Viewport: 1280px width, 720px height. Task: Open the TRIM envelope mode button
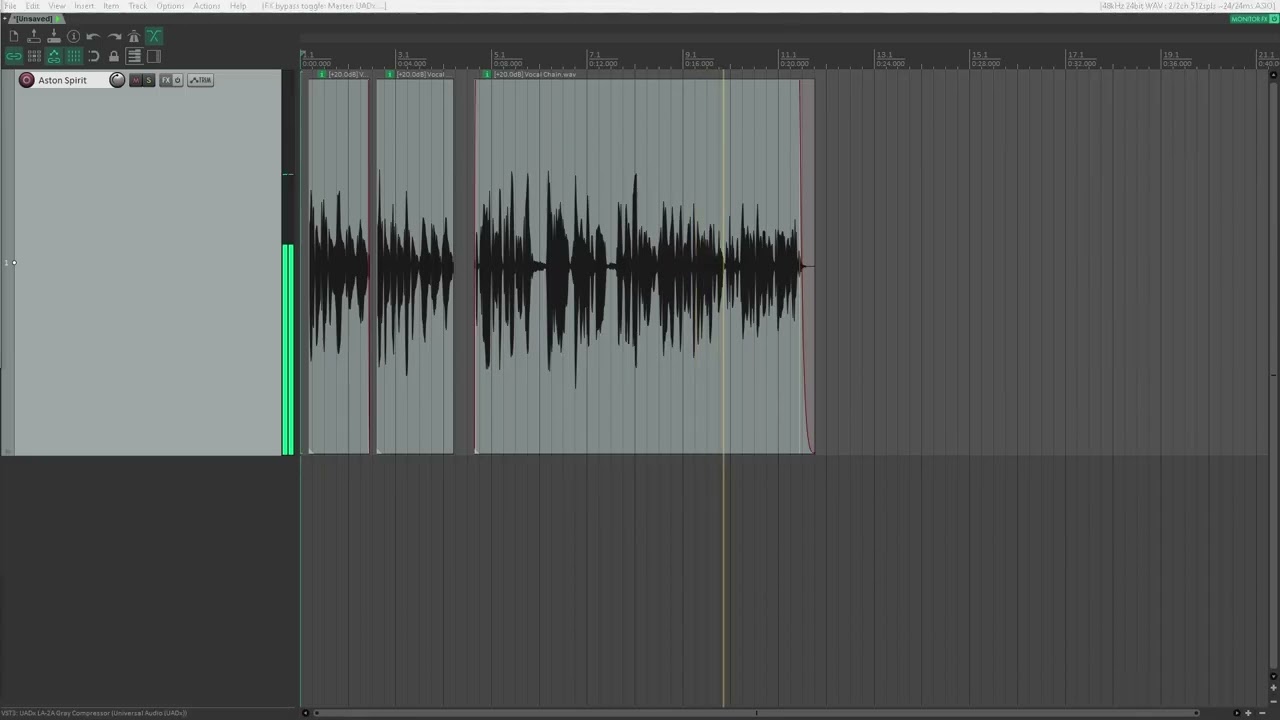[x=201, y=80]
